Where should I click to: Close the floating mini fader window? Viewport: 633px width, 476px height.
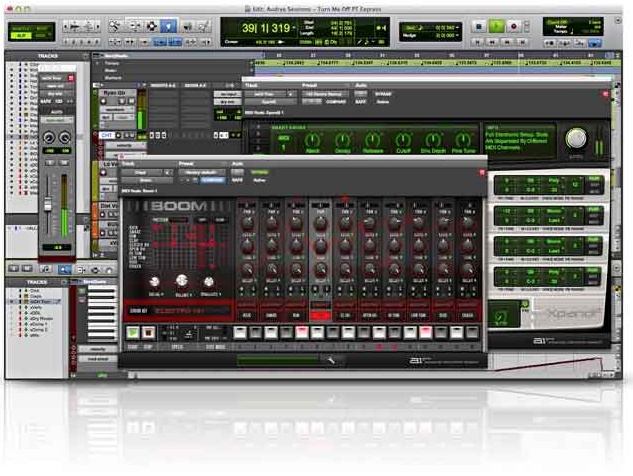point(71,78)
